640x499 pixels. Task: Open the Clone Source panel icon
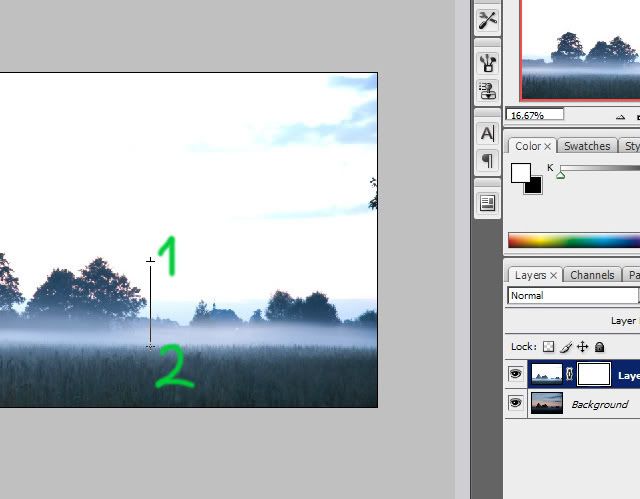487,91
